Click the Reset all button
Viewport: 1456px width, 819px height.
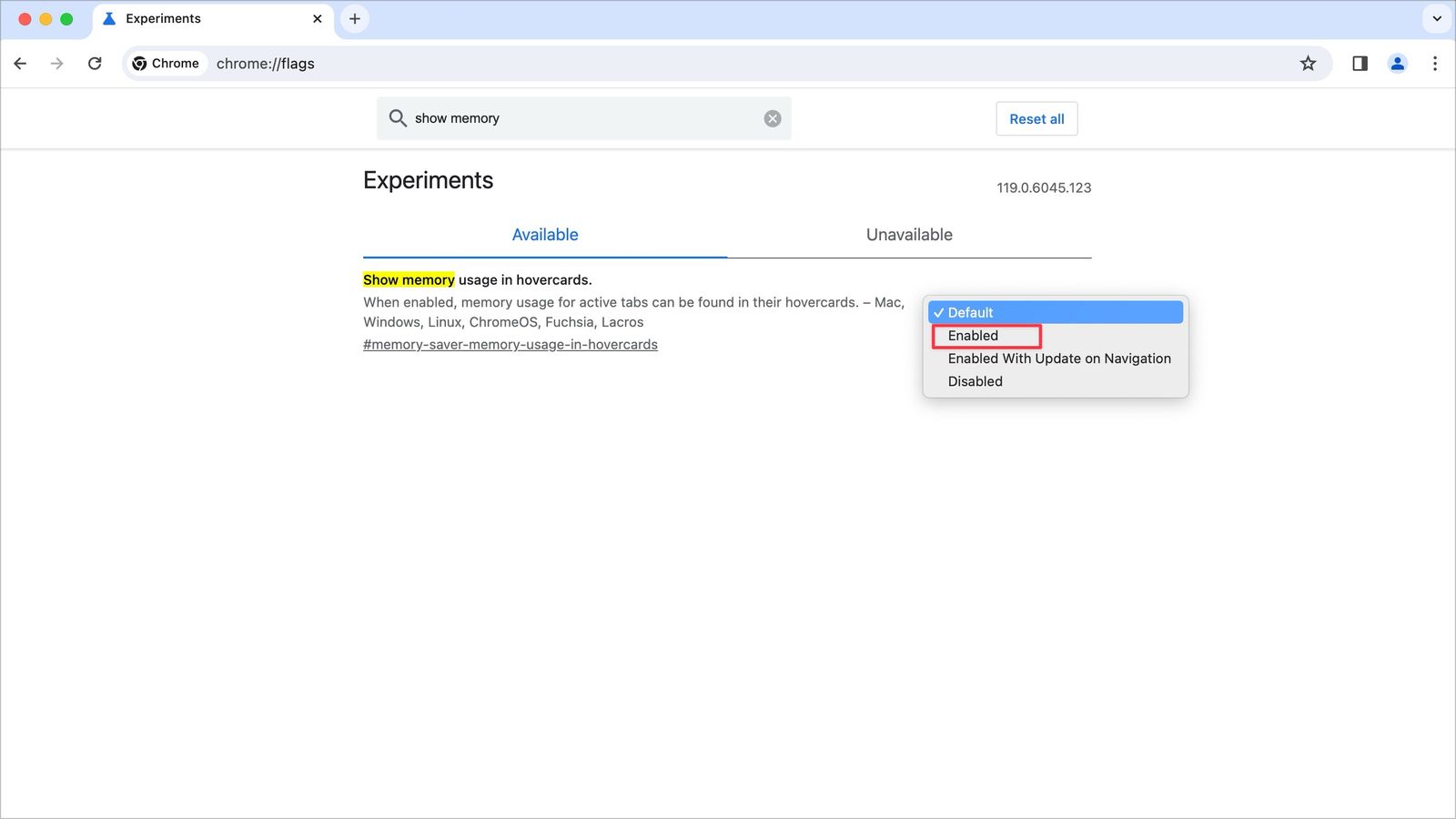coord(1036,118)
